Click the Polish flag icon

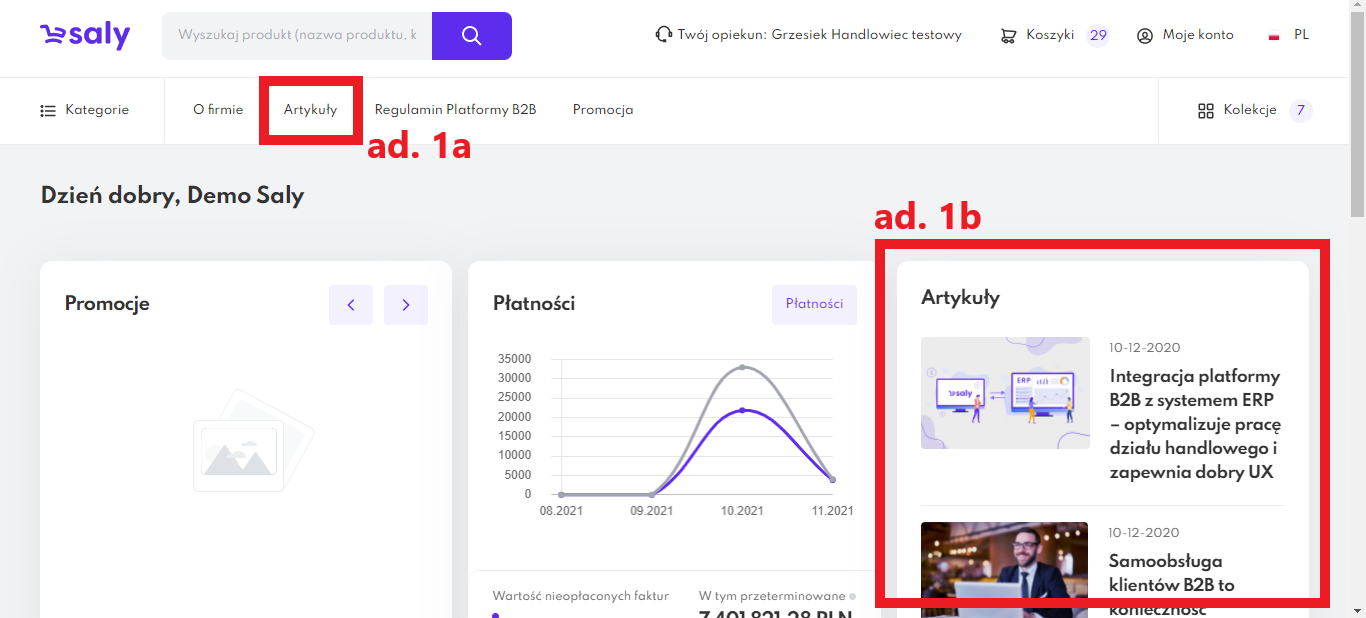(x=1274, y=36)
